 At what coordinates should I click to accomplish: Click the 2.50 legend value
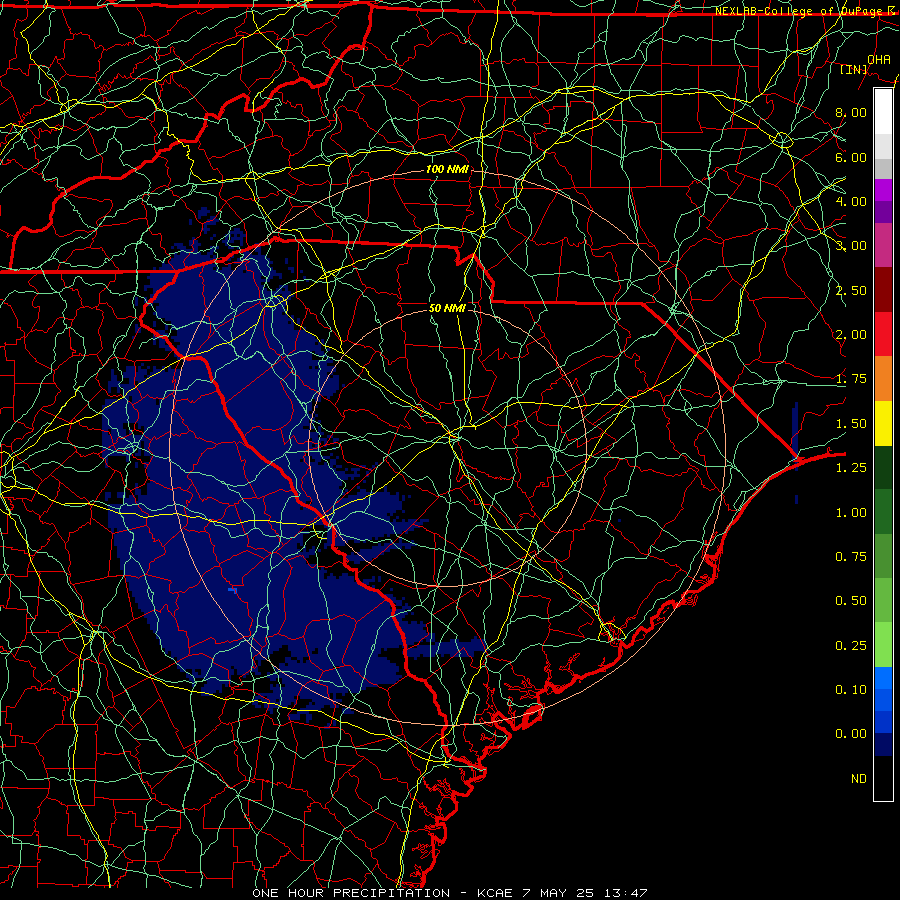coord(851,290)
